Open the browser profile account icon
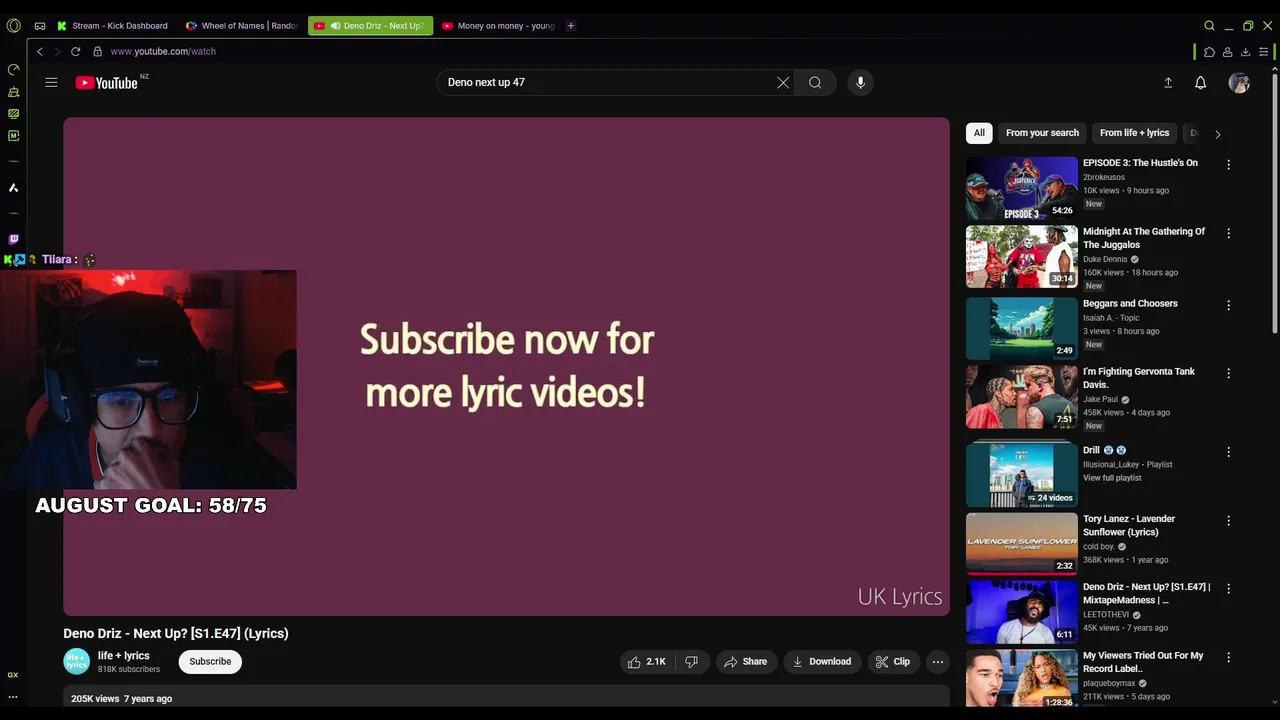 pyautogui.click(x=1227, y=52)
